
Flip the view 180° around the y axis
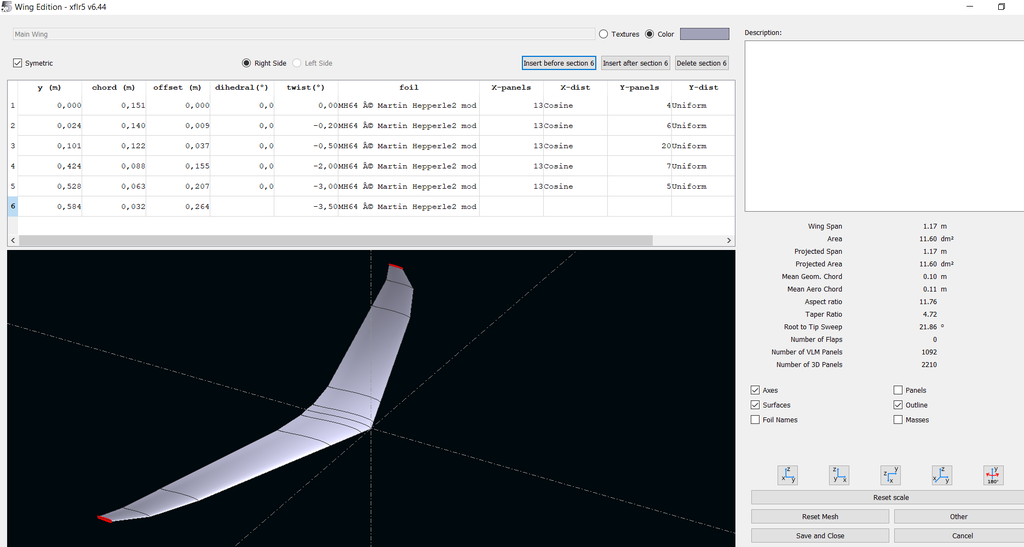992,475
